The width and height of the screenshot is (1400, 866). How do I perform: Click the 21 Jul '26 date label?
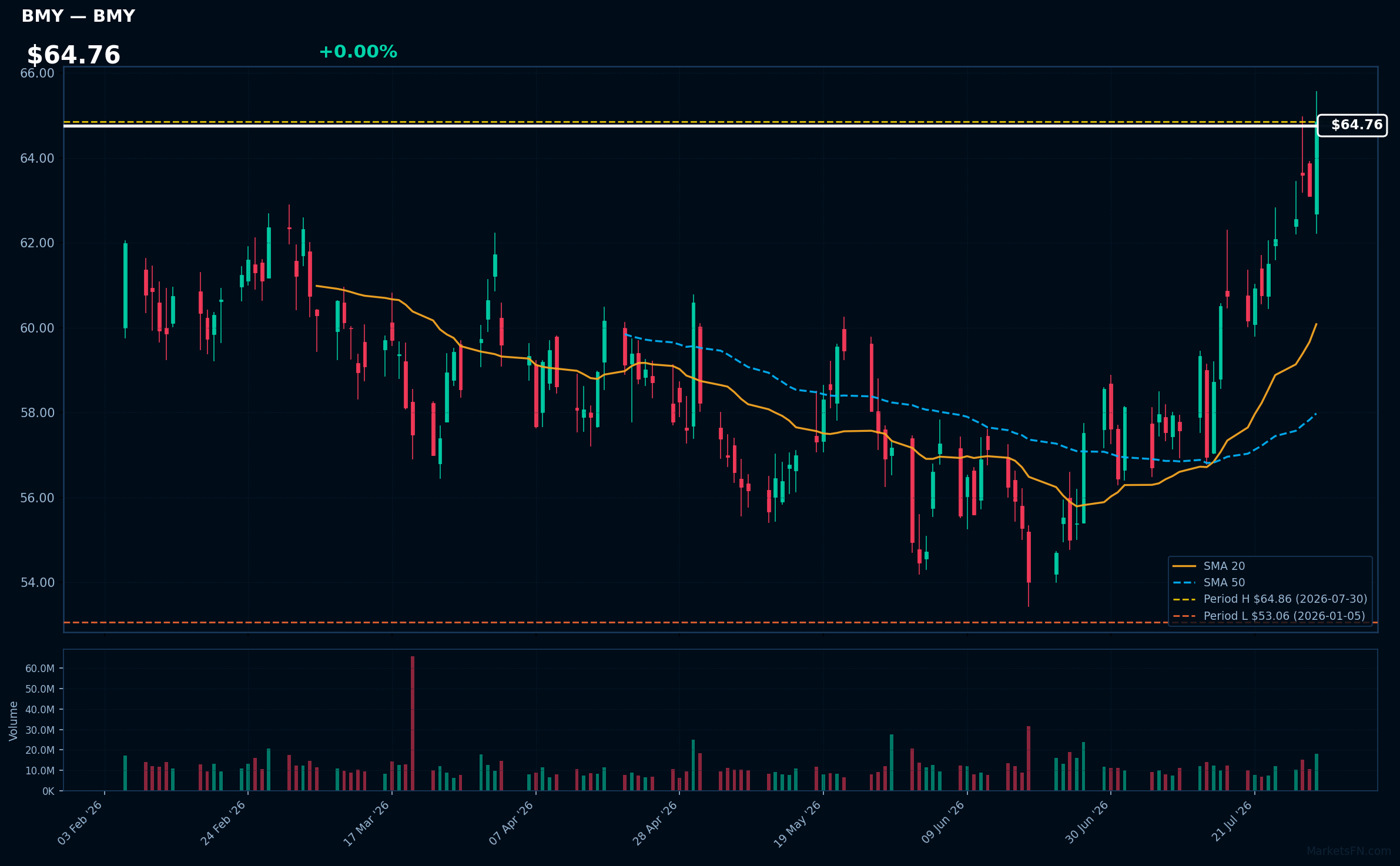[1231, 821]
